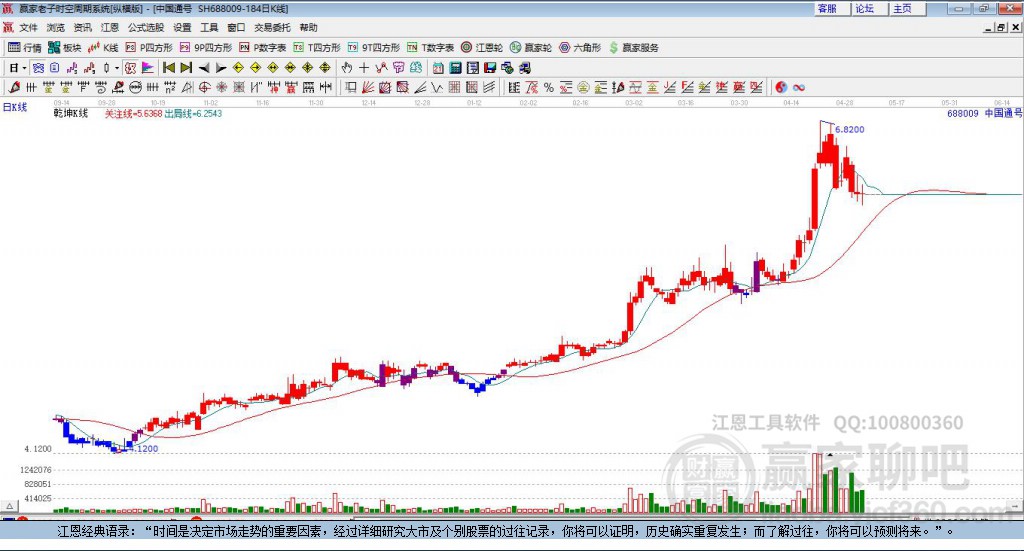Open the 9P四方形 tool

[x=206, y=48]
